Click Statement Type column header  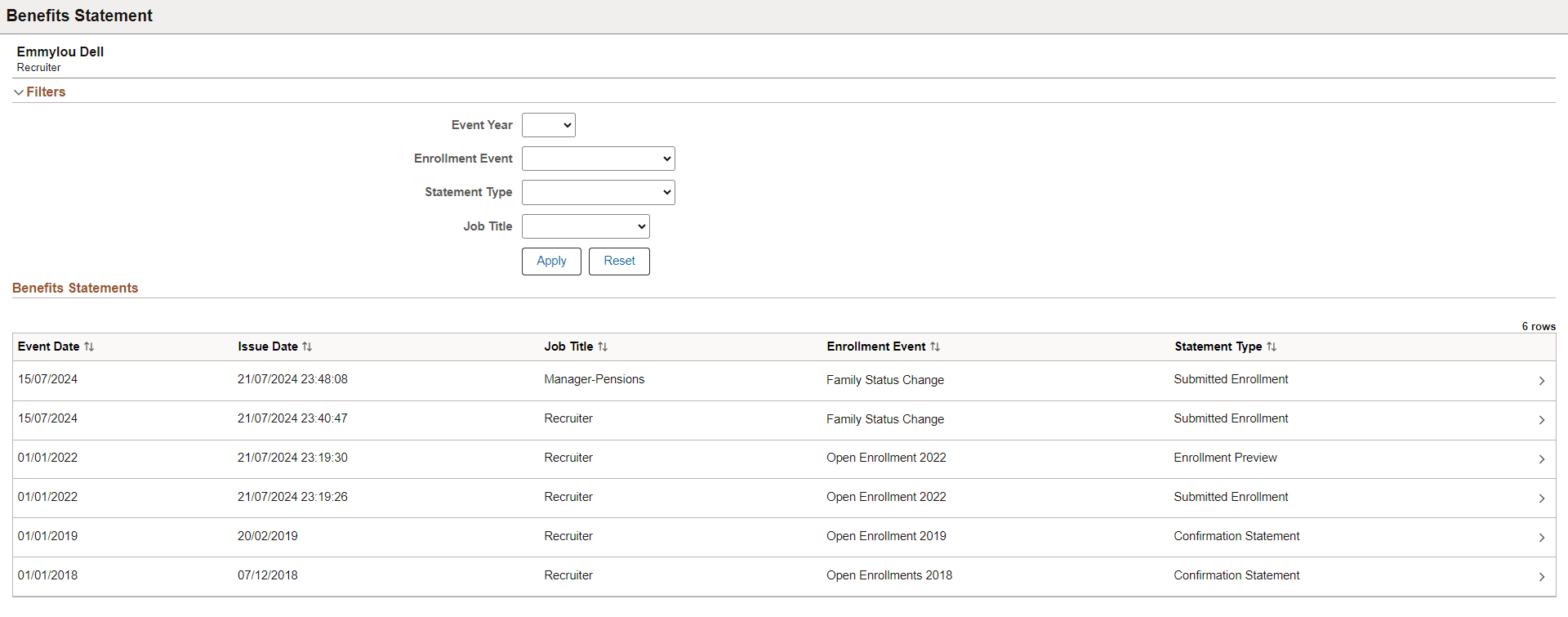[1218, 347]
